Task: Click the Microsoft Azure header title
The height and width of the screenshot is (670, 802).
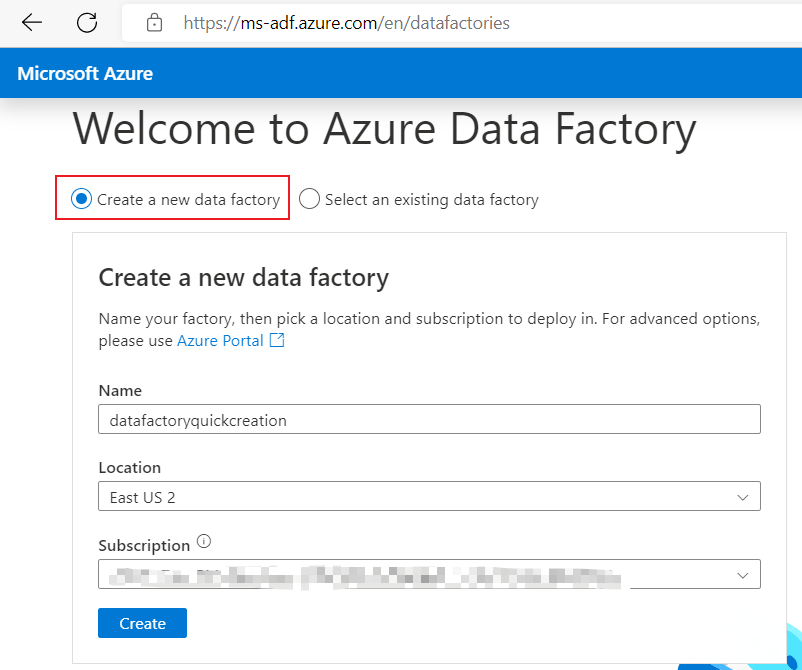Action: click(x=85, y=74)
